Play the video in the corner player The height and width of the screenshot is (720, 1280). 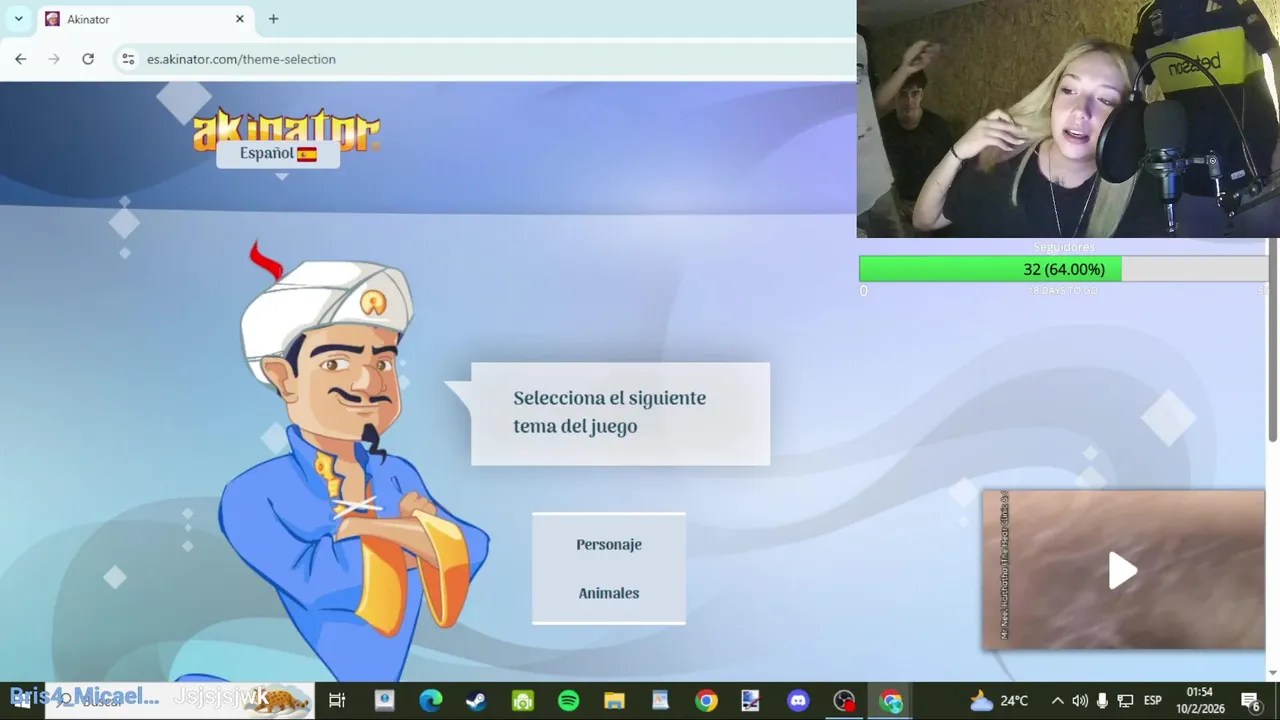pos(1123,570)
